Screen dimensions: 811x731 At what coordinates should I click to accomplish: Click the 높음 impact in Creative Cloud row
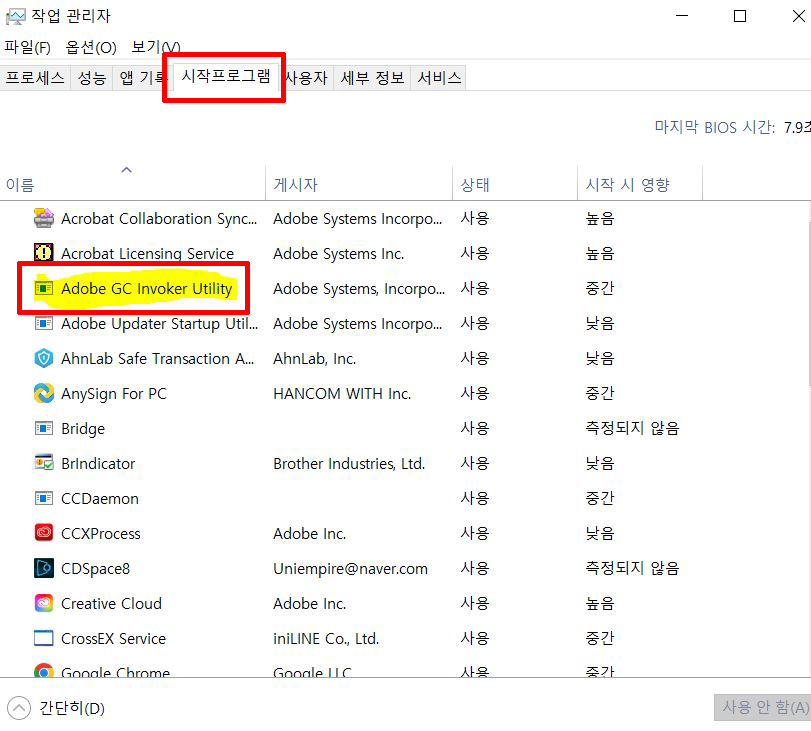tap(600, 603)
